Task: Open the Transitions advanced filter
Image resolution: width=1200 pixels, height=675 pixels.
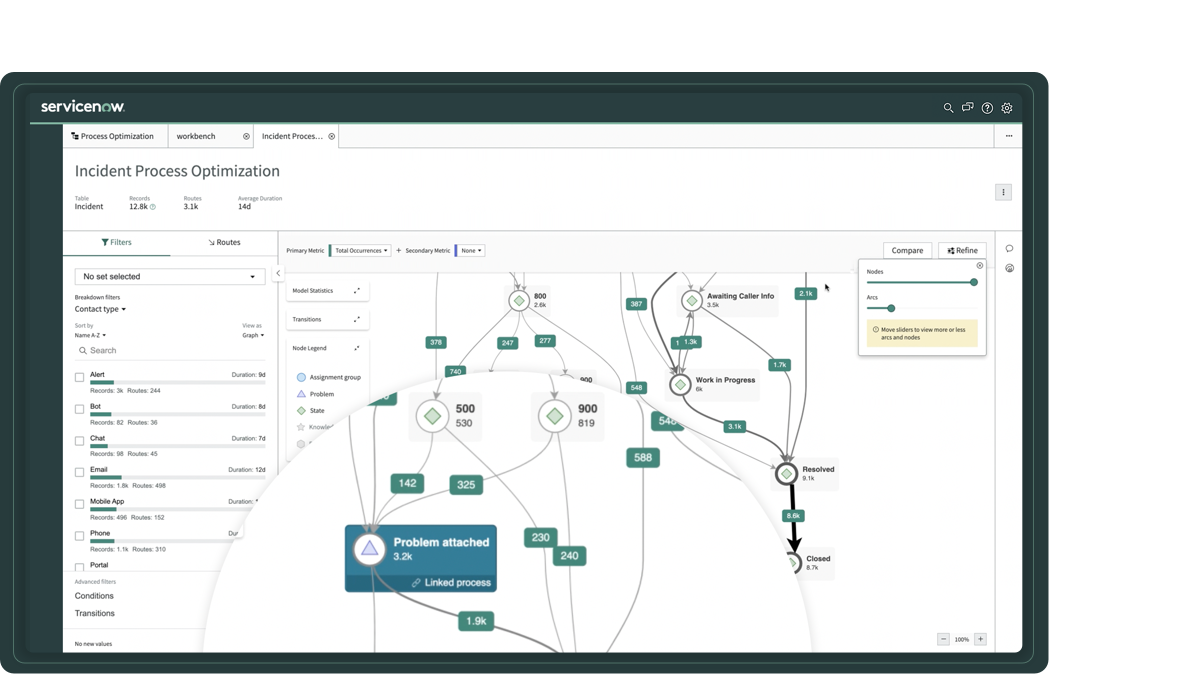Action: (95, 614)
